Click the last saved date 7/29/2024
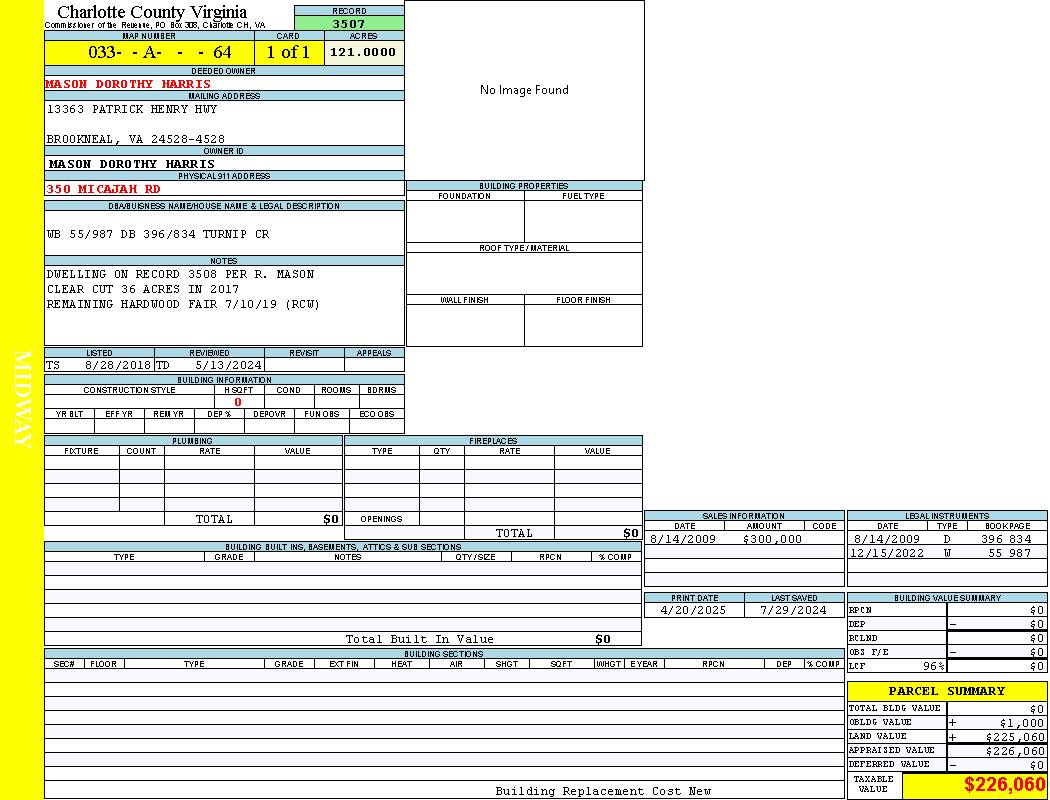1050x800 pixels. (x=793, y=610)
